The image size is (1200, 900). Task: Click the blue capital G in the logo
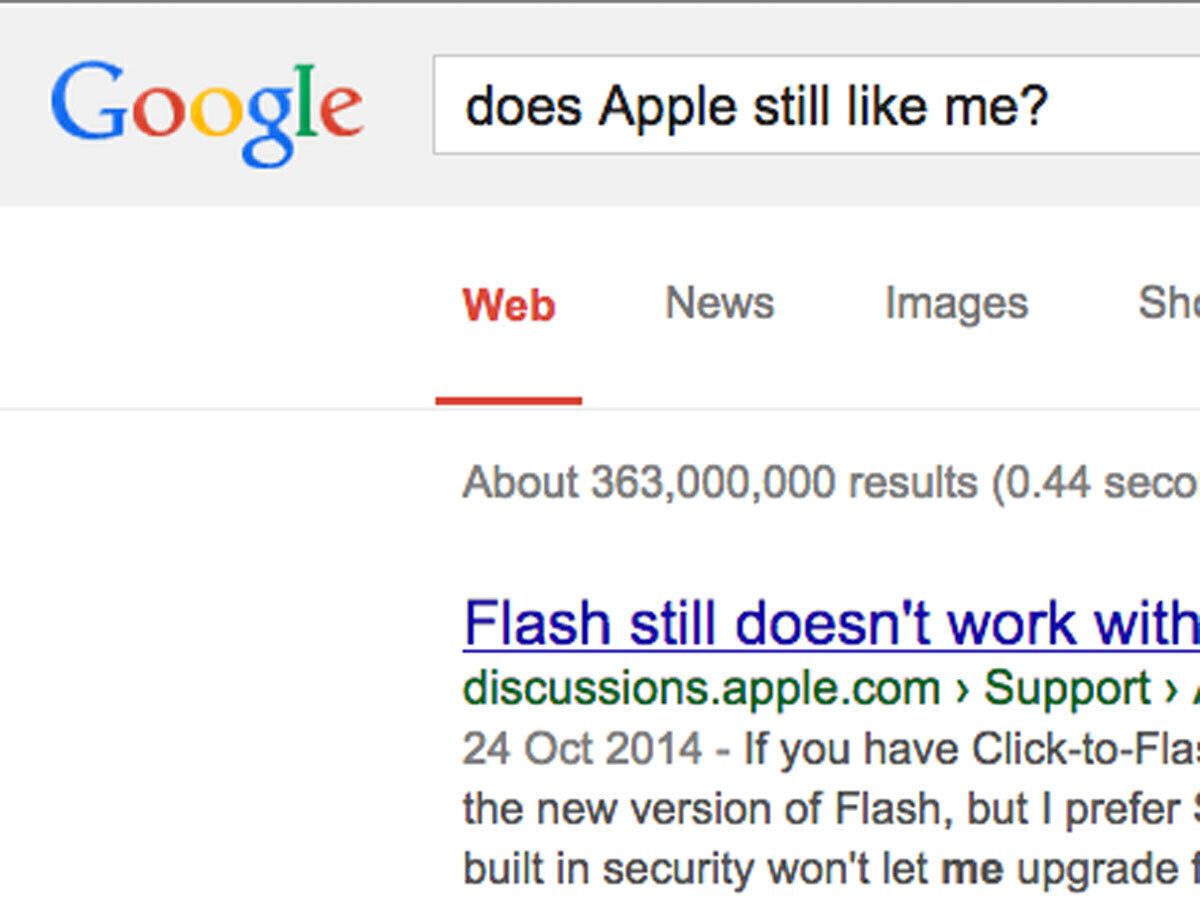pyautogui.click(x=86, y=101)
